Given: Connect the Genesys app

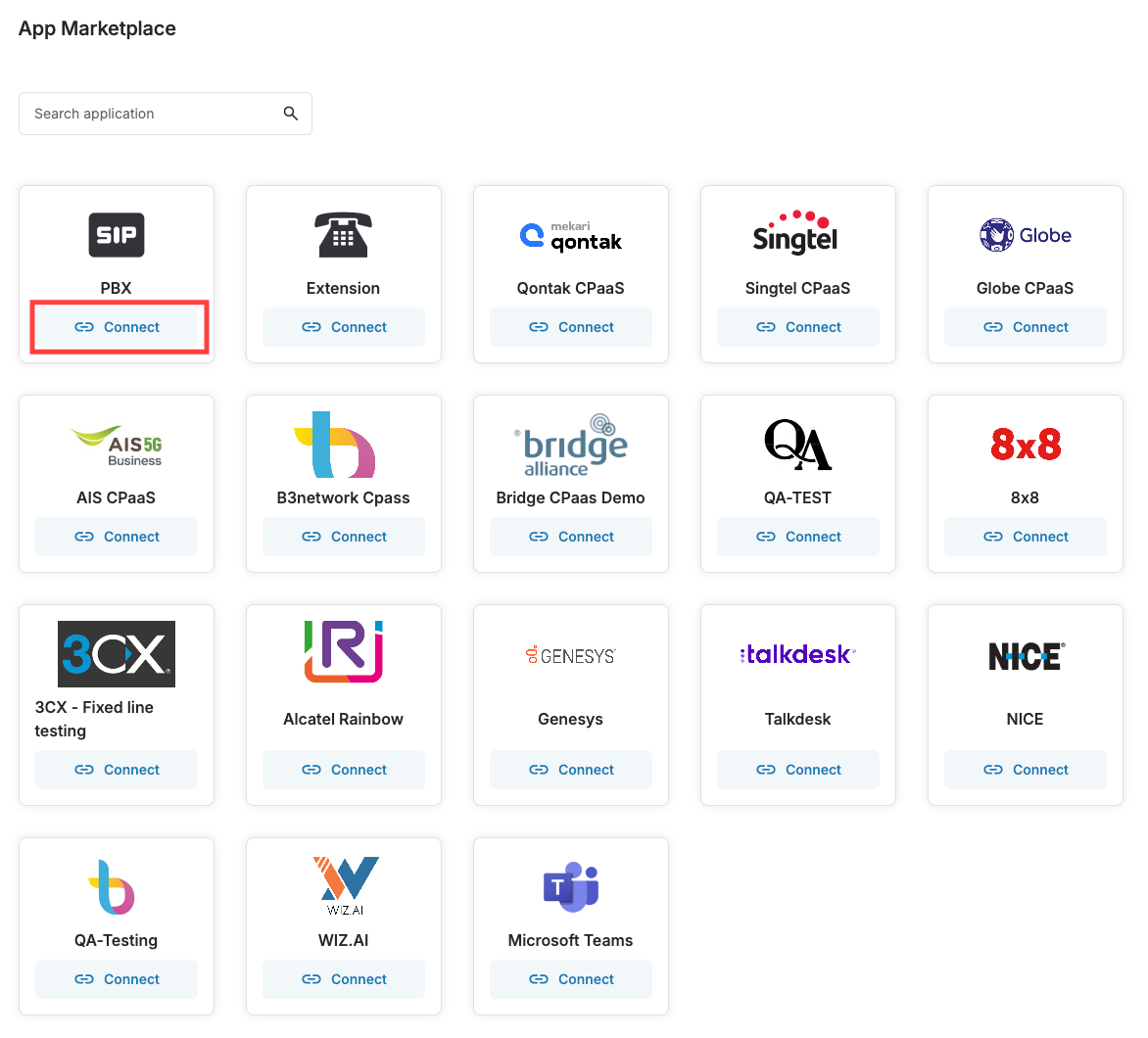Looking at the screenshot, I should pos(571,770).
